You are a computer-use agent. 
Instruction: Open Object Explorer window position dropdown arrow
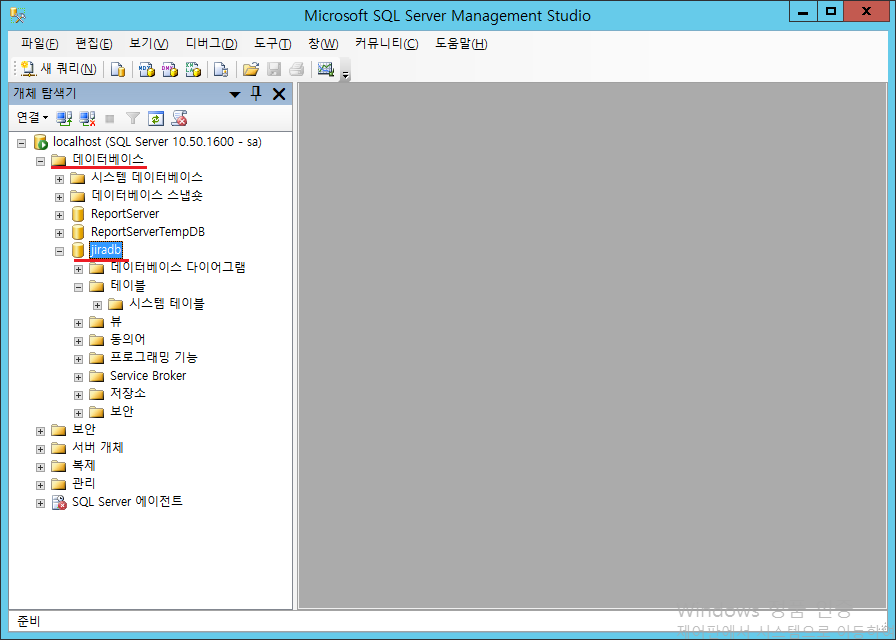[x=235, y=94]
